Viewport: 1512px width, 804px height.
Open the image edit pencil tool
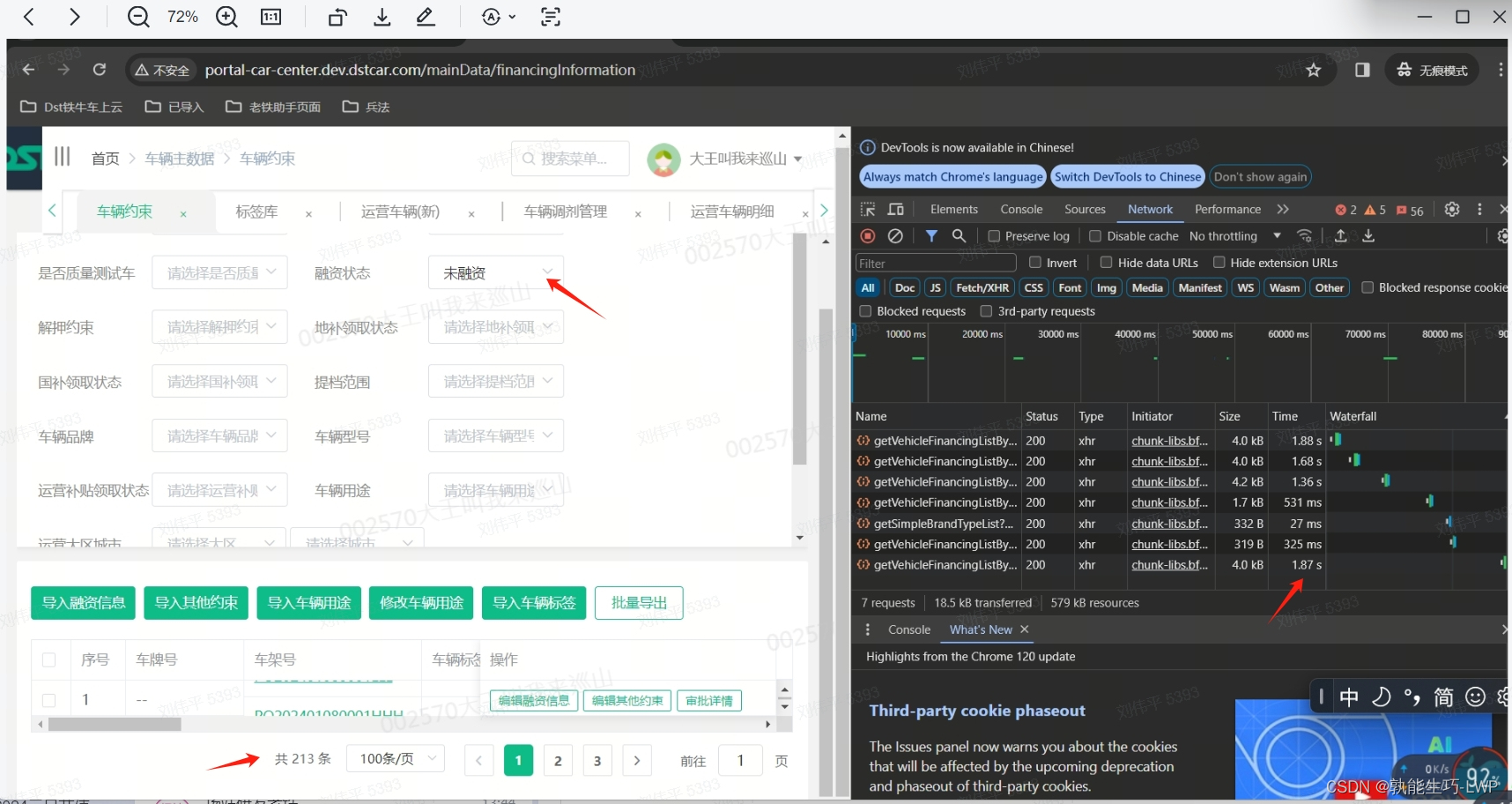[x=426, y=17]
